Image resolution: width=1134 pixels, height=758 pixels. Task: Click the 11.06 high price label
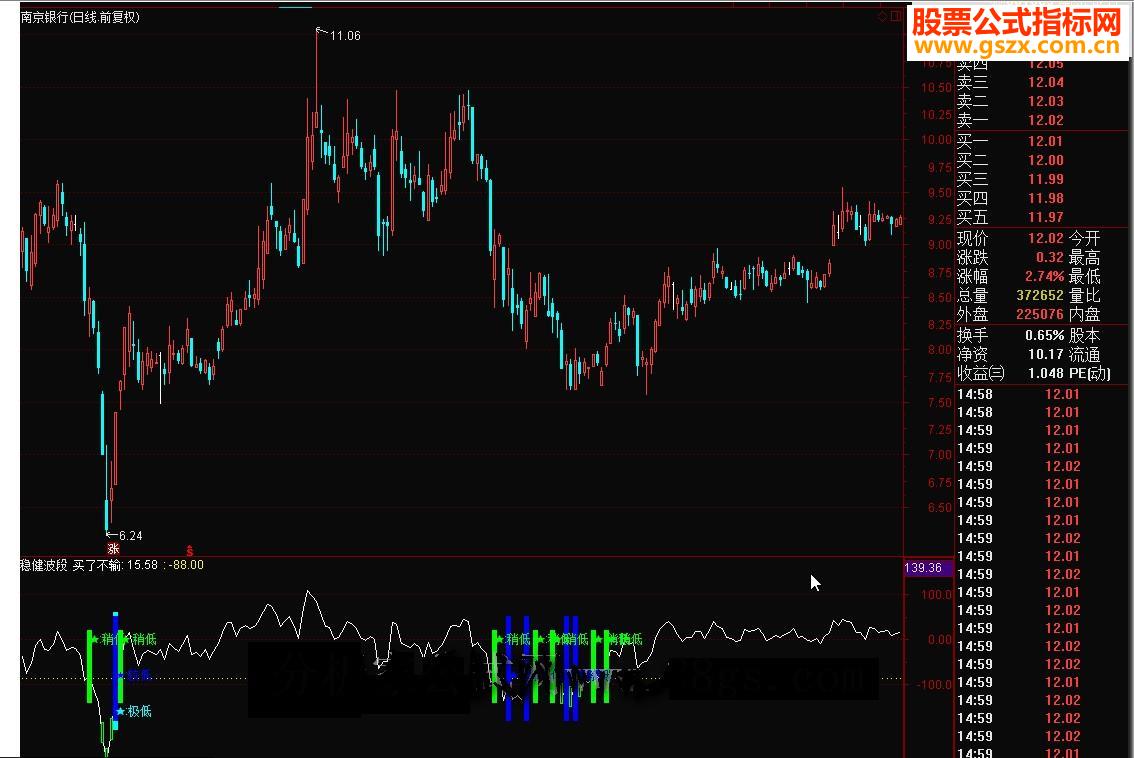pyautogui.click(x=345, y=35)
